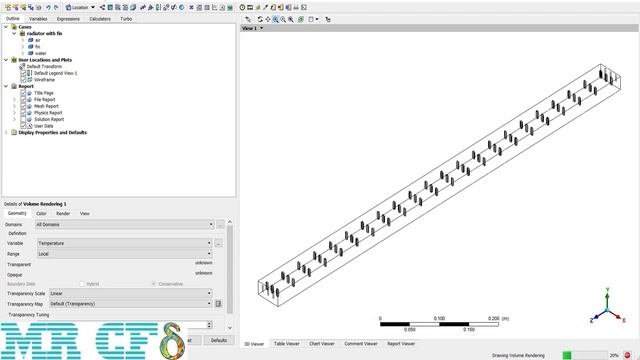Image resolution: width=640 pixels, height=360 pixels.
Task: Click the Undo arrow icon
Action: coord(48,7)
